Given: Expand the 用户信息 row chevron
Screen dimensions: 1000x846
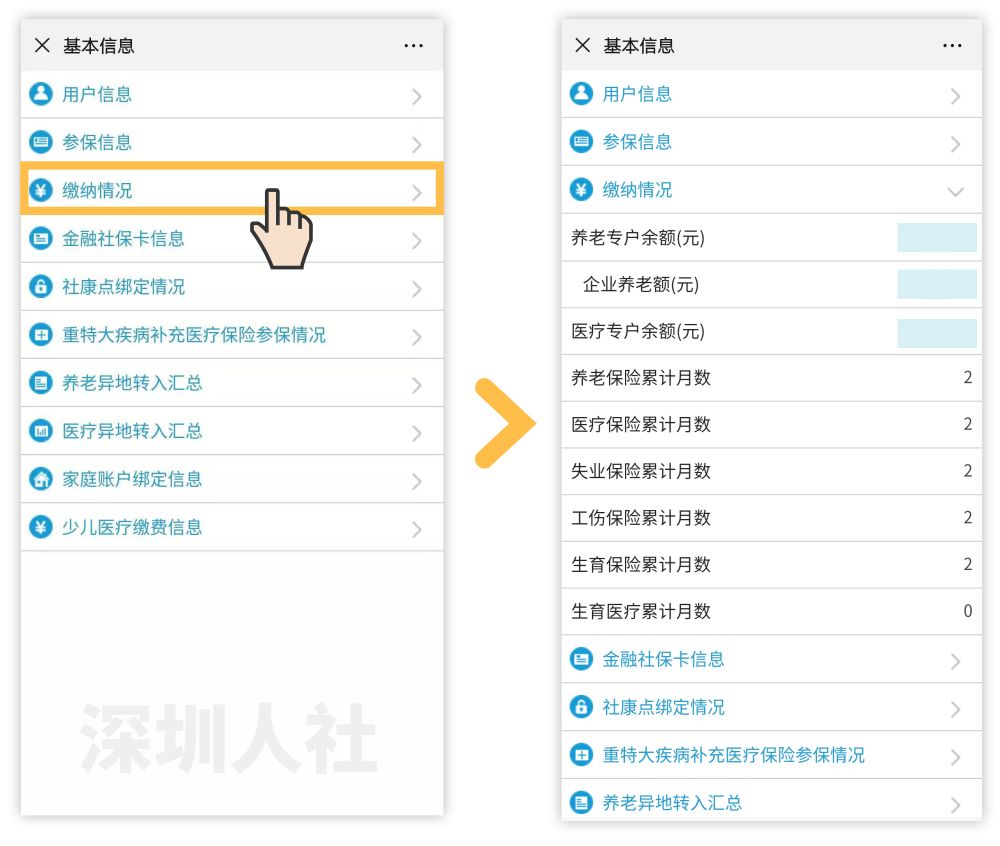Looking at the screenshot, I should [x=418, y=94].
